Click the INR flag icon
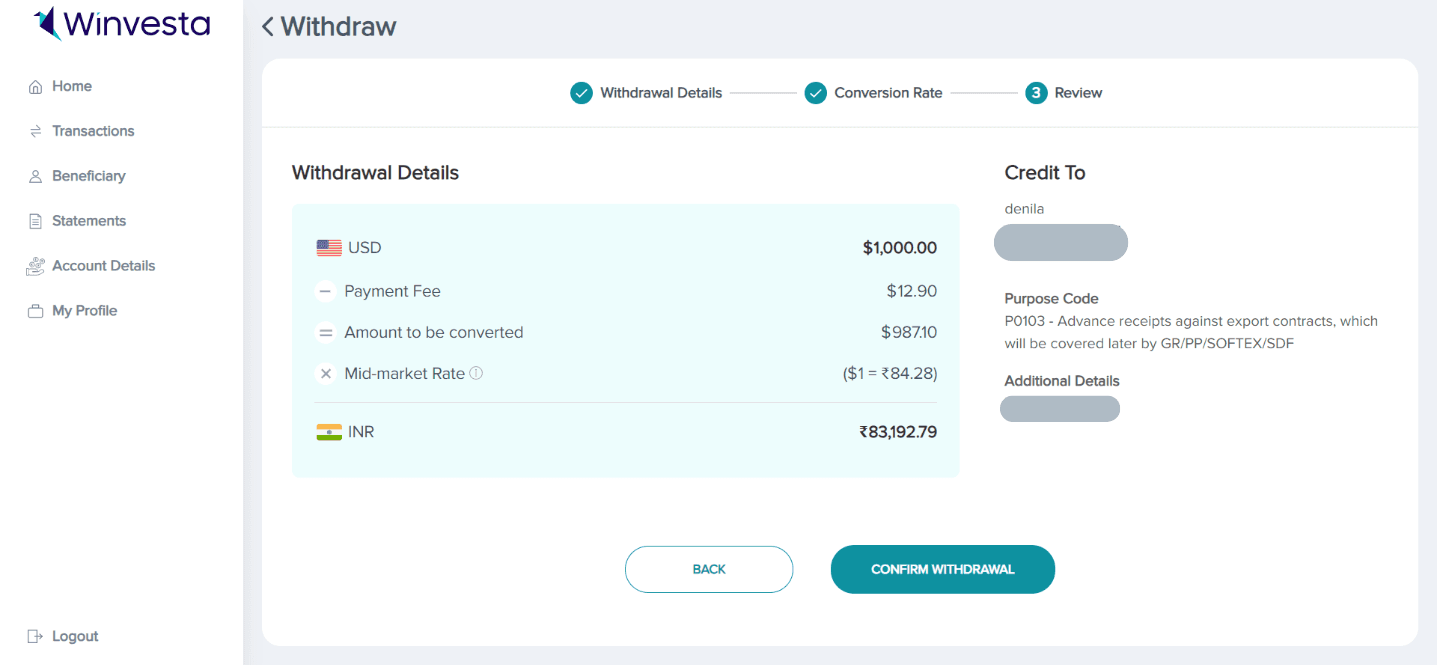The width and height of the screenshot is (1437, 665). point(329,432)
